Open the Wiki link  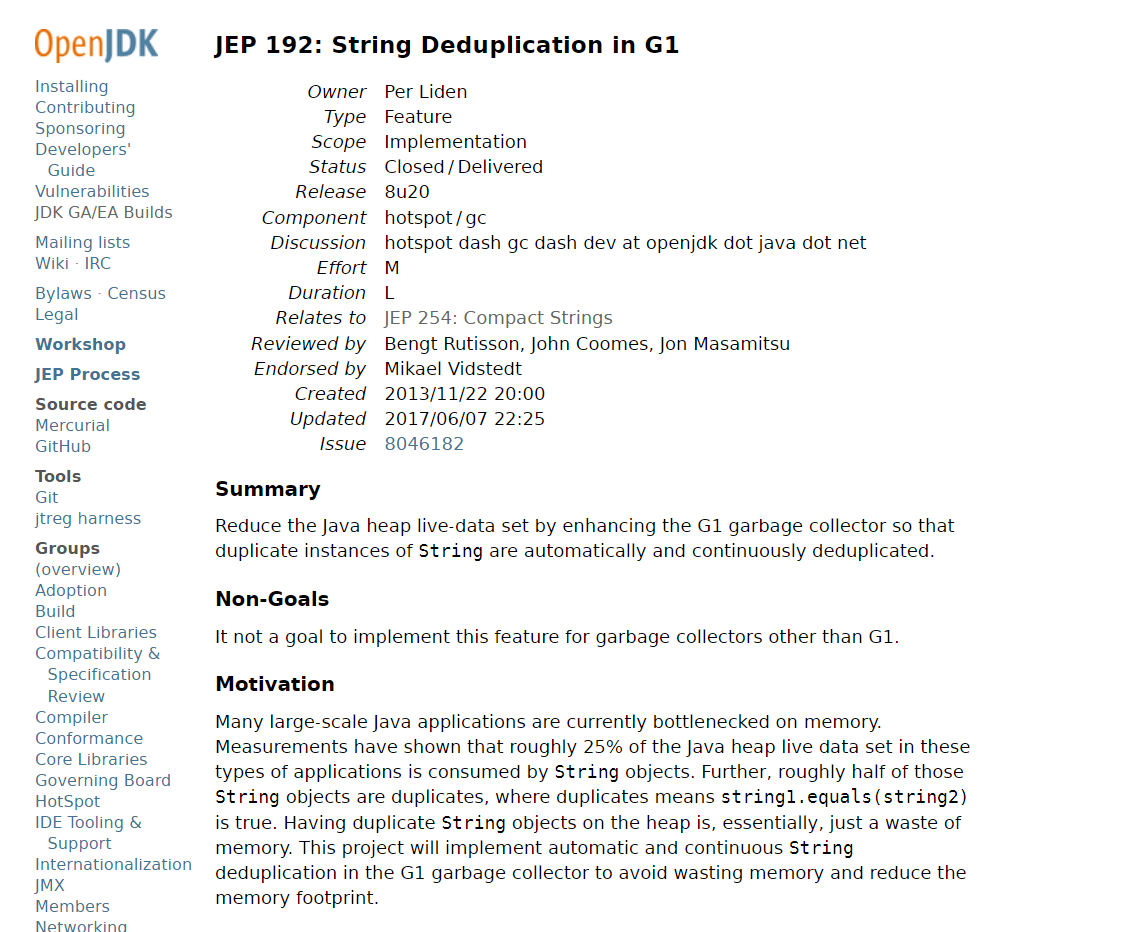tap(51, 264)
